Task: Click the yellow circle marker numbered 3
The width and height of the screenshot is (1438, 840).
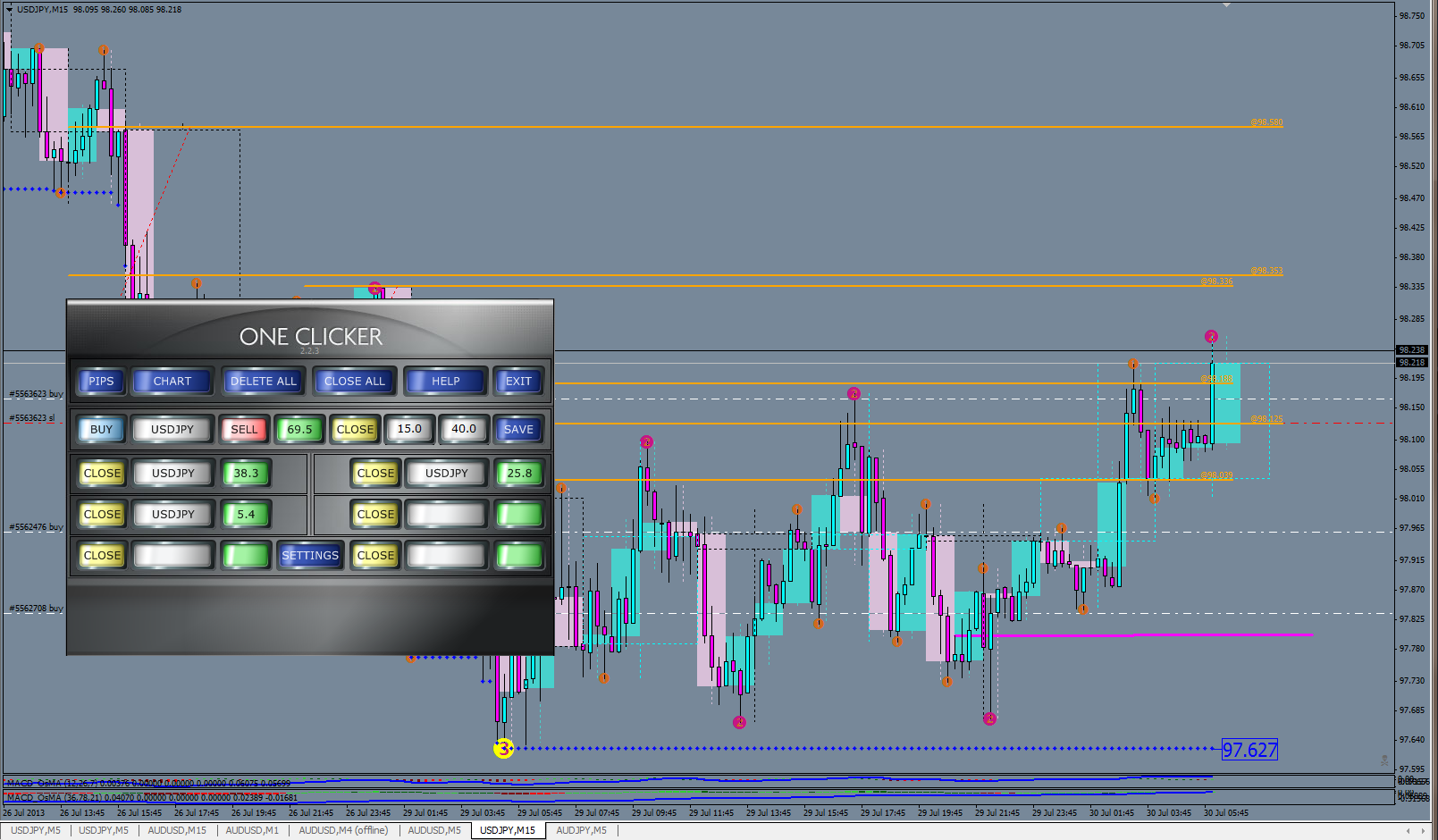Action: [x=503, y=749]
